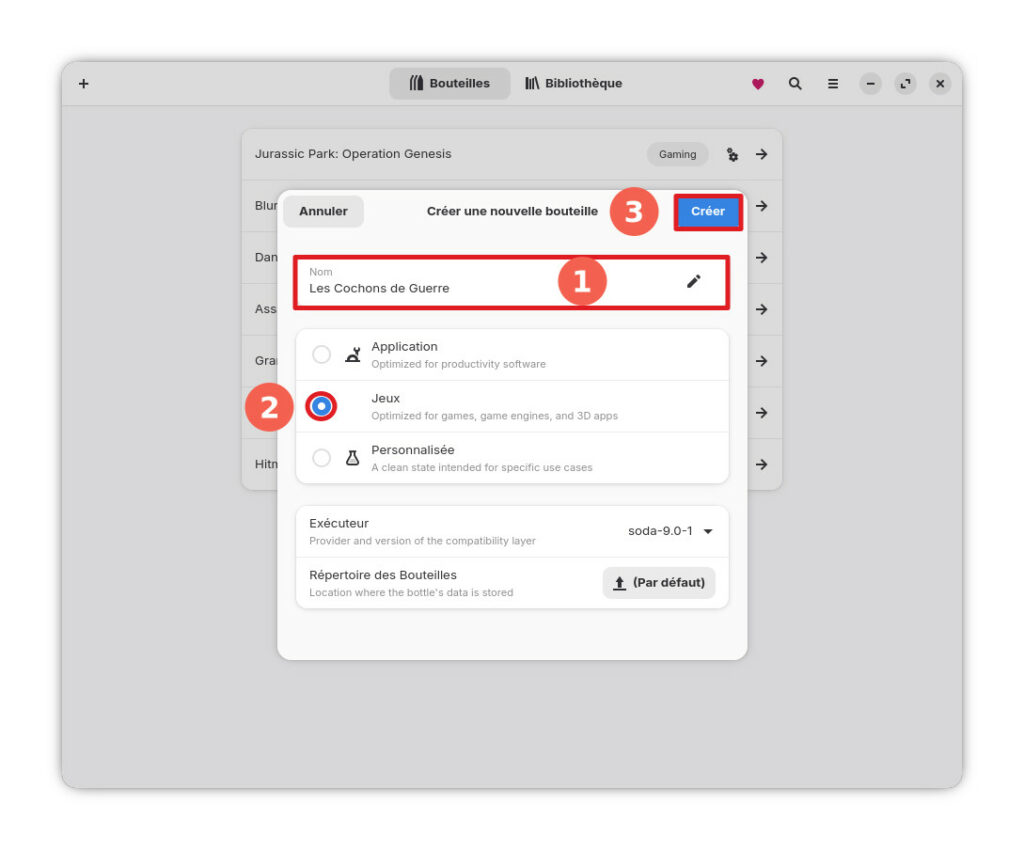The image size is (1024, 850).
Task: Click the flask icon beside Personnalisée
Action: 352,458
